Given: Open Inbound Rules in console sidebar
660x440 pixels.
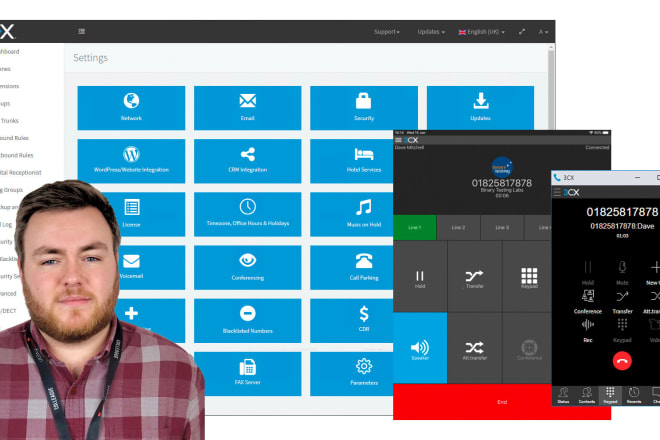Looking at the screenshot, I should 14,138.
